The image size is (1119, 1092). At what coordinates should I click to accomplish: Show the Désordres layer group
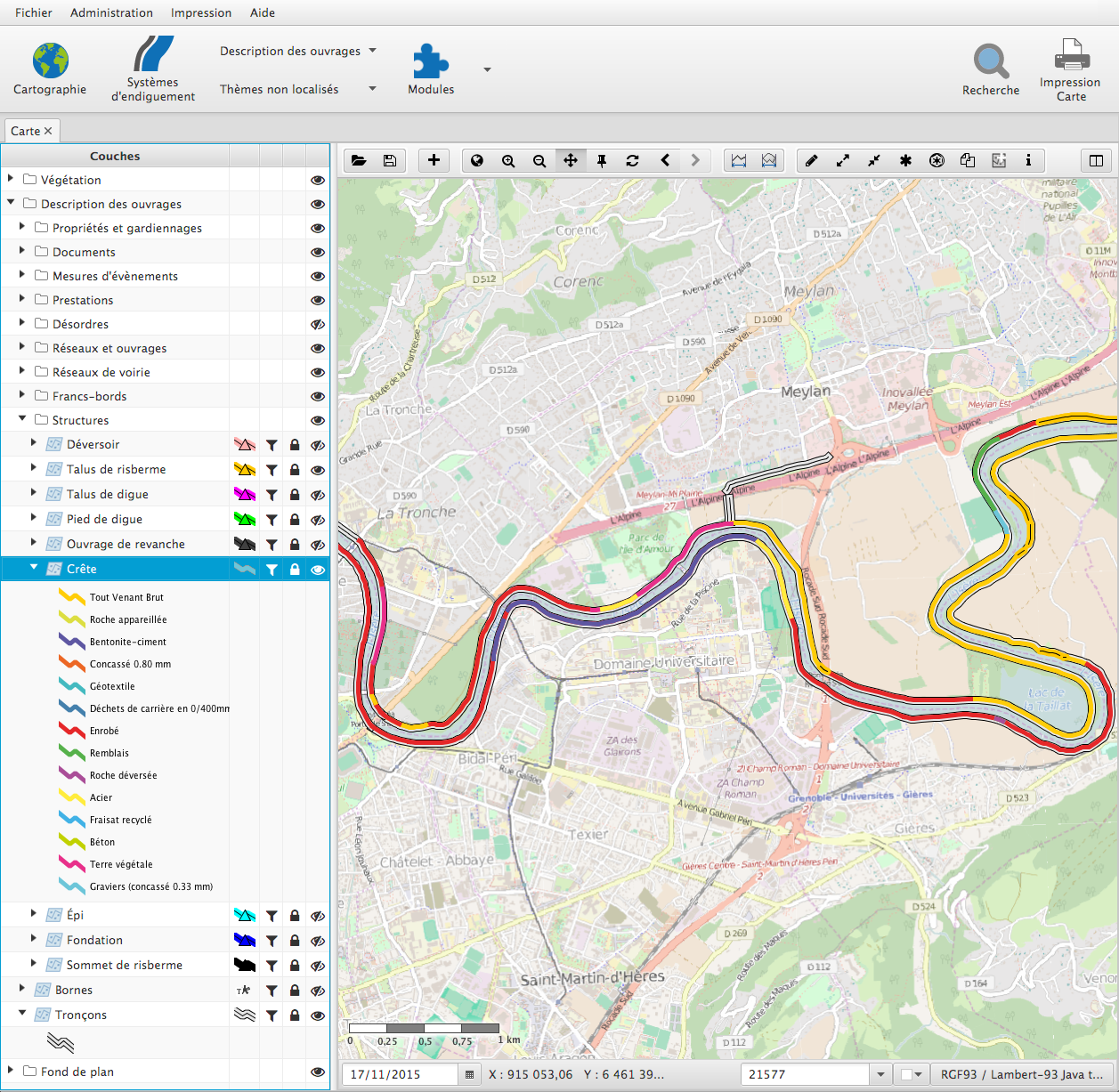[317, 325]
